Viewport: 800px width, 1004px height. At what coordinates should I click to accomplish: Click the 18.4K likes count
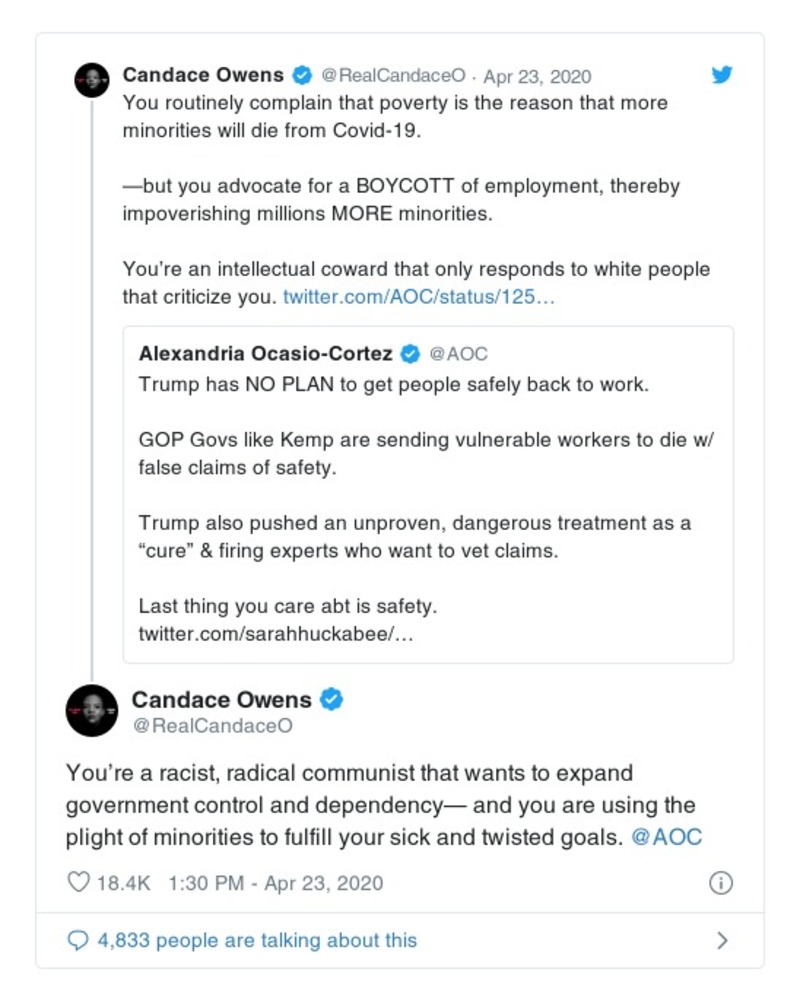point(123,883)
